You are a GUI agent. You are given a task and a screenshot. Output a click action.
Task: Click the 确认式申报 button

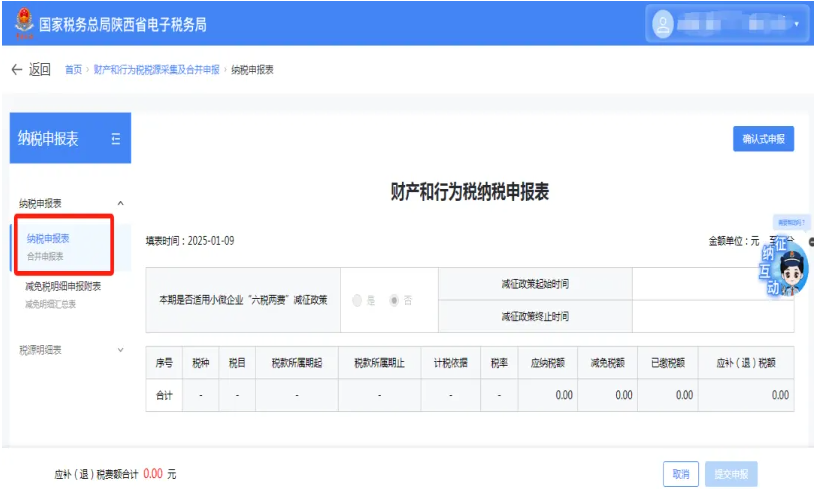[763, 140]
